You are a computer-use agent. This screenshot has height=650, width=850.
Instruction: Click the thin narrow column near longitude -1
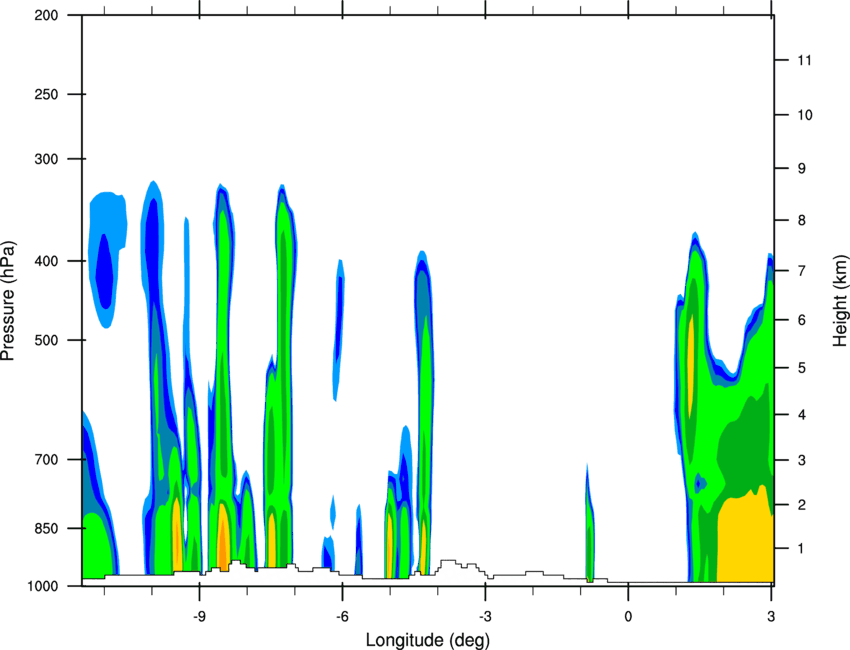click(x=589, y=523)
